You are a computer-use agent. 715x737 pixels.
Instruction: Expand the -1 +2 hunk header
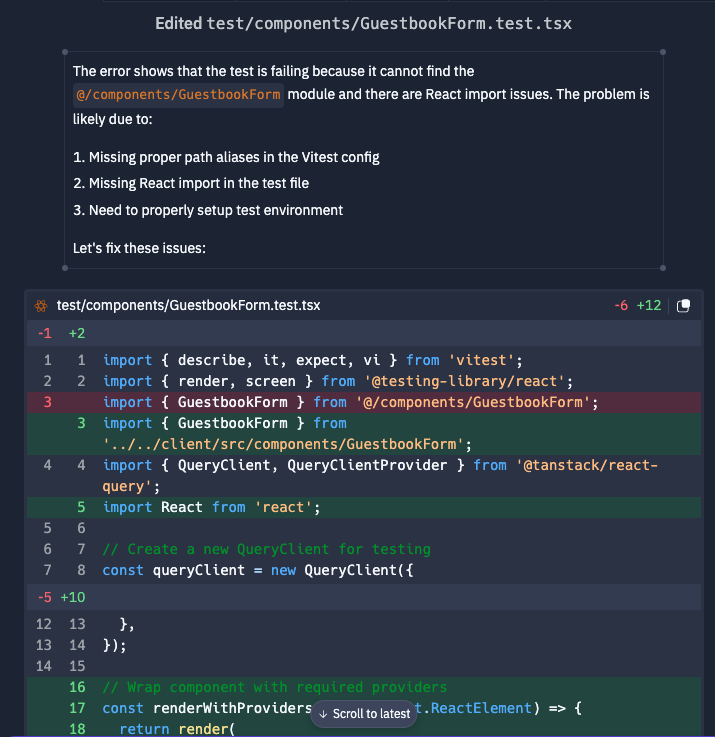click(x=364, y=333)
